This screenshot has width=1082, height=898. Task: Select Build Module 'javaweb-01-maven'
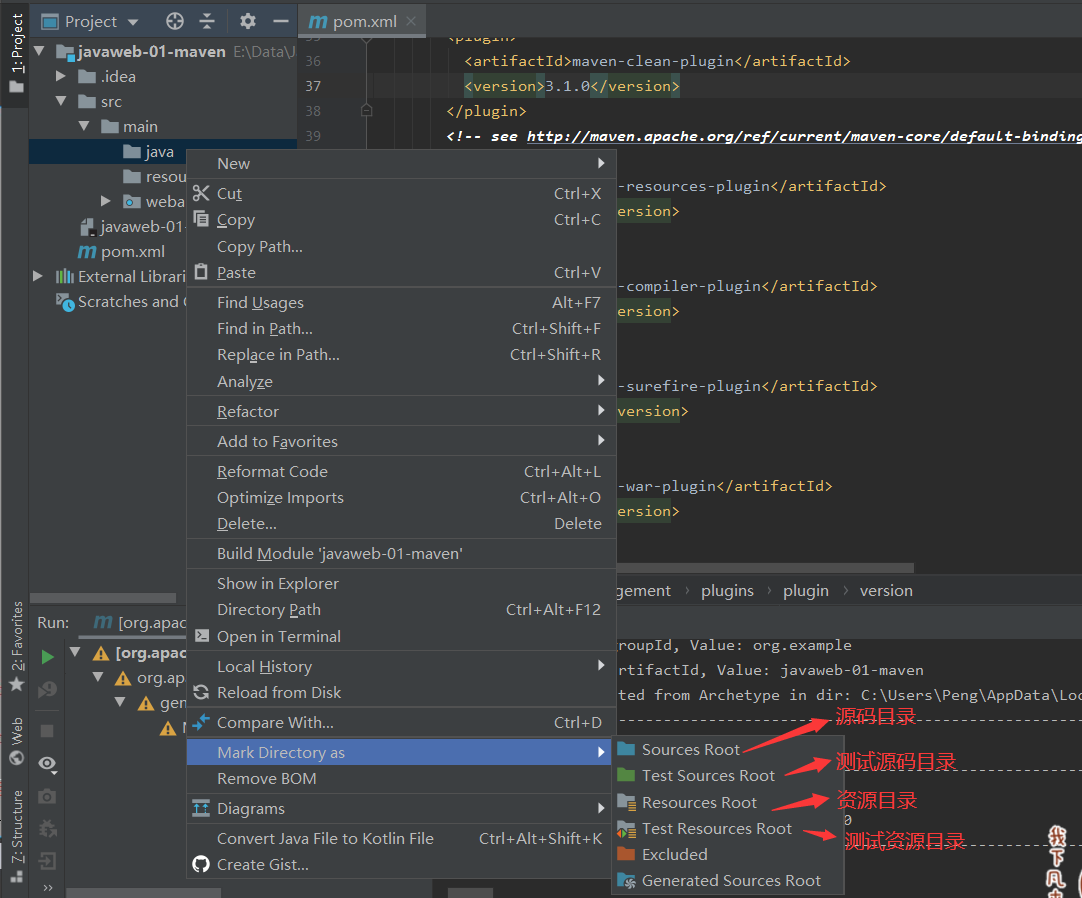[x=401, y=554]
